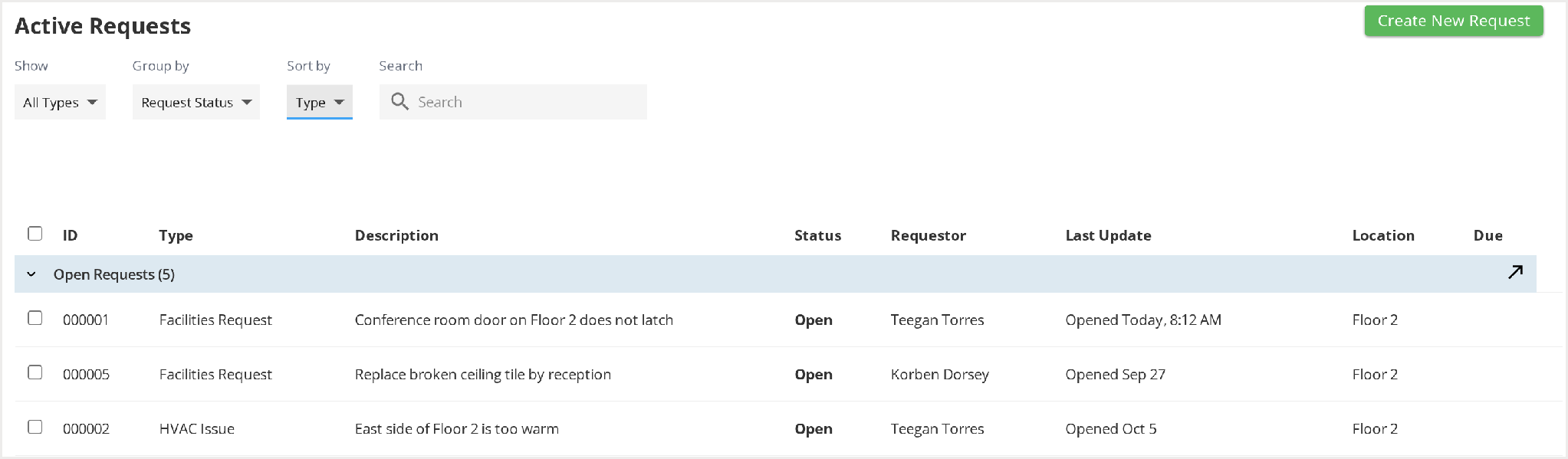Click Floor 2 location in row 000002

(1375, 428)
